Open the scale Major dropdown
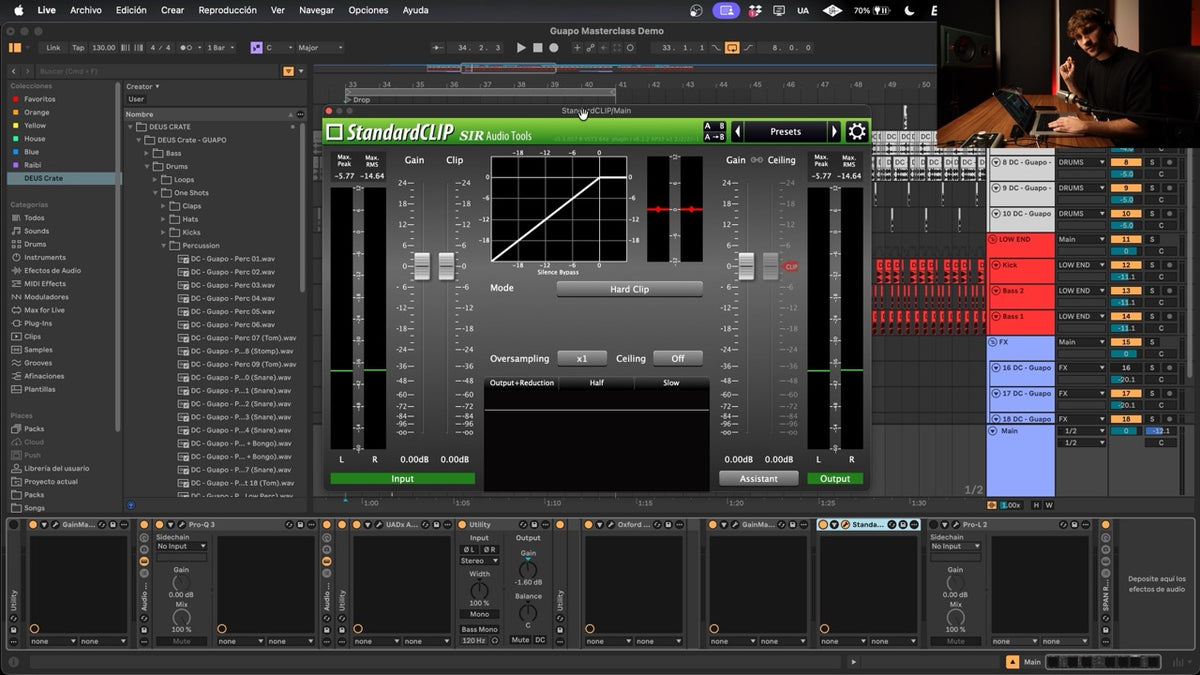The width and height of the screenshot is (1200, 675). pos(319,48)
